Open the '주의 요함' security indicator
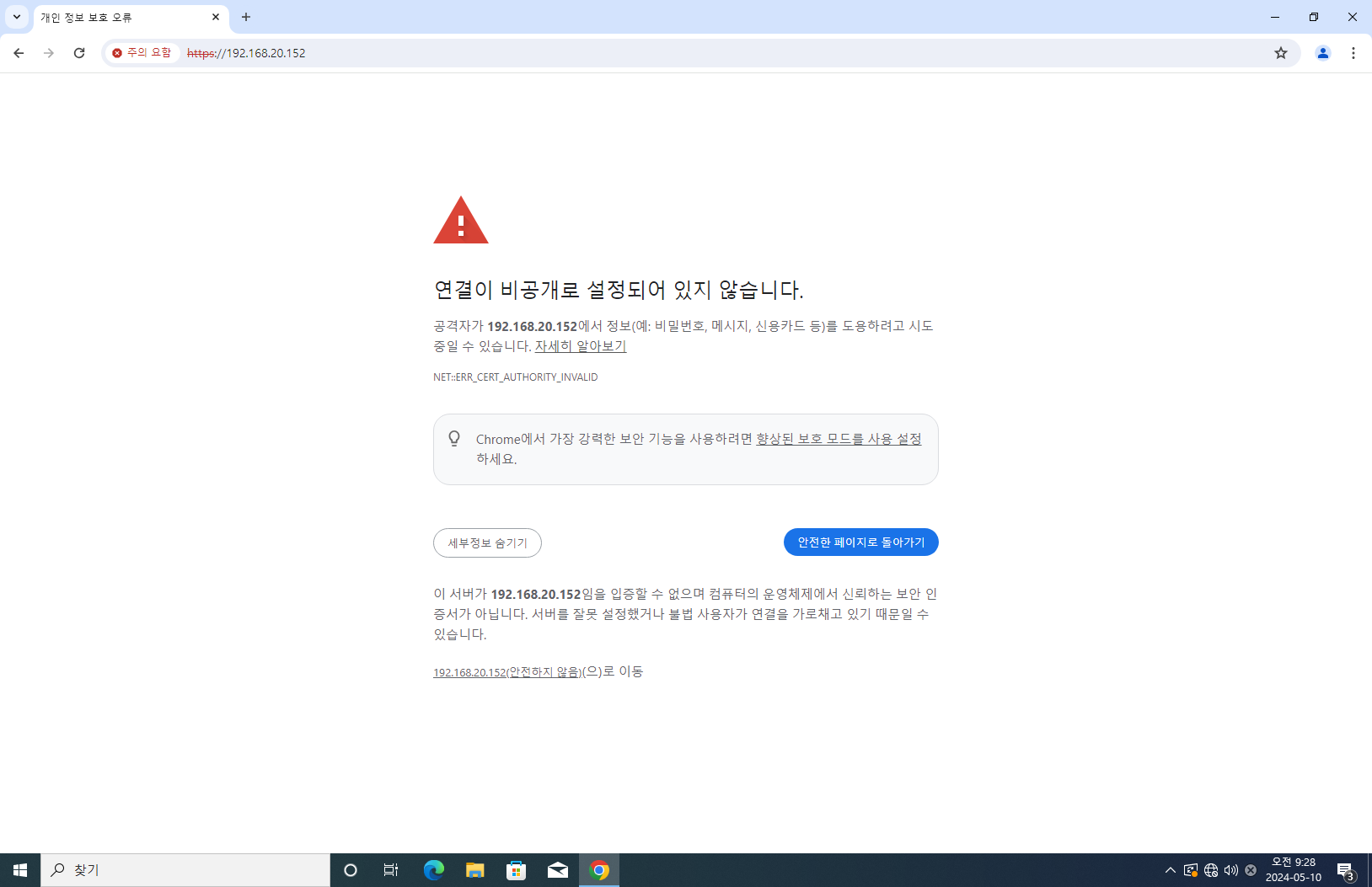Viewport: 1372px width, 887px height. (142, 53)
